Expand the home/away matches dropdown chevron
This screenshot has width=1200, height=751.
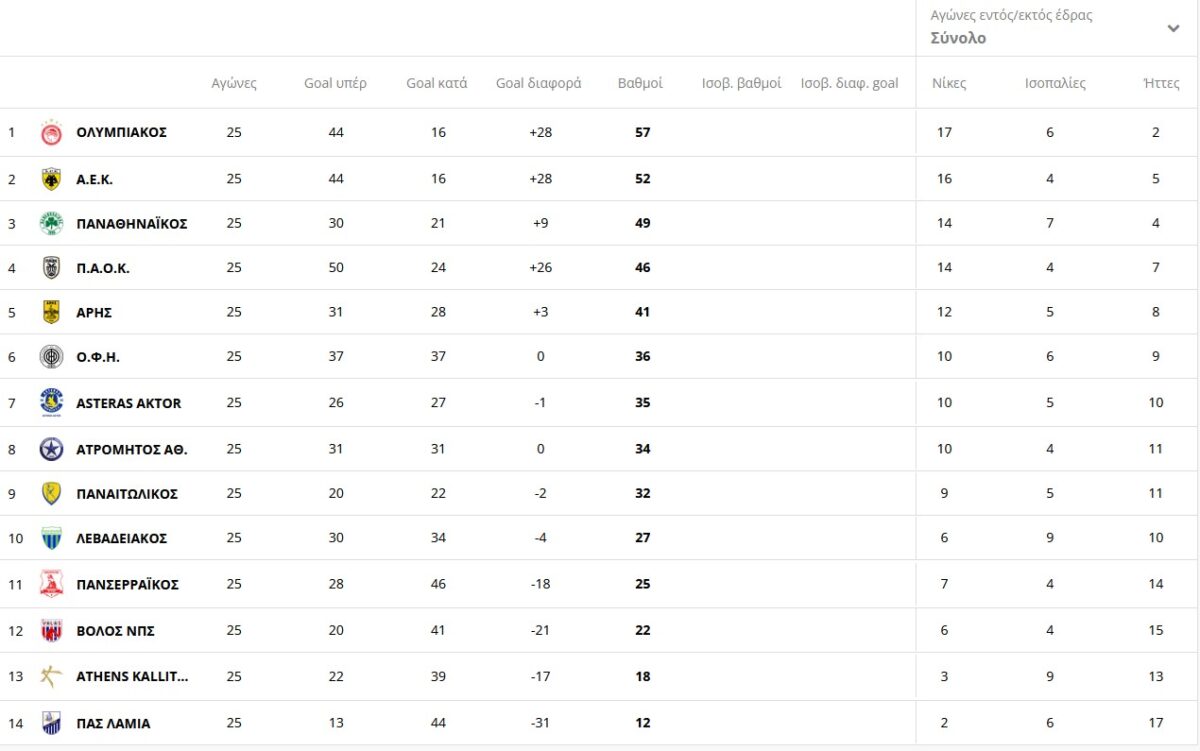pyautogui.click(x=1173, y=29)
